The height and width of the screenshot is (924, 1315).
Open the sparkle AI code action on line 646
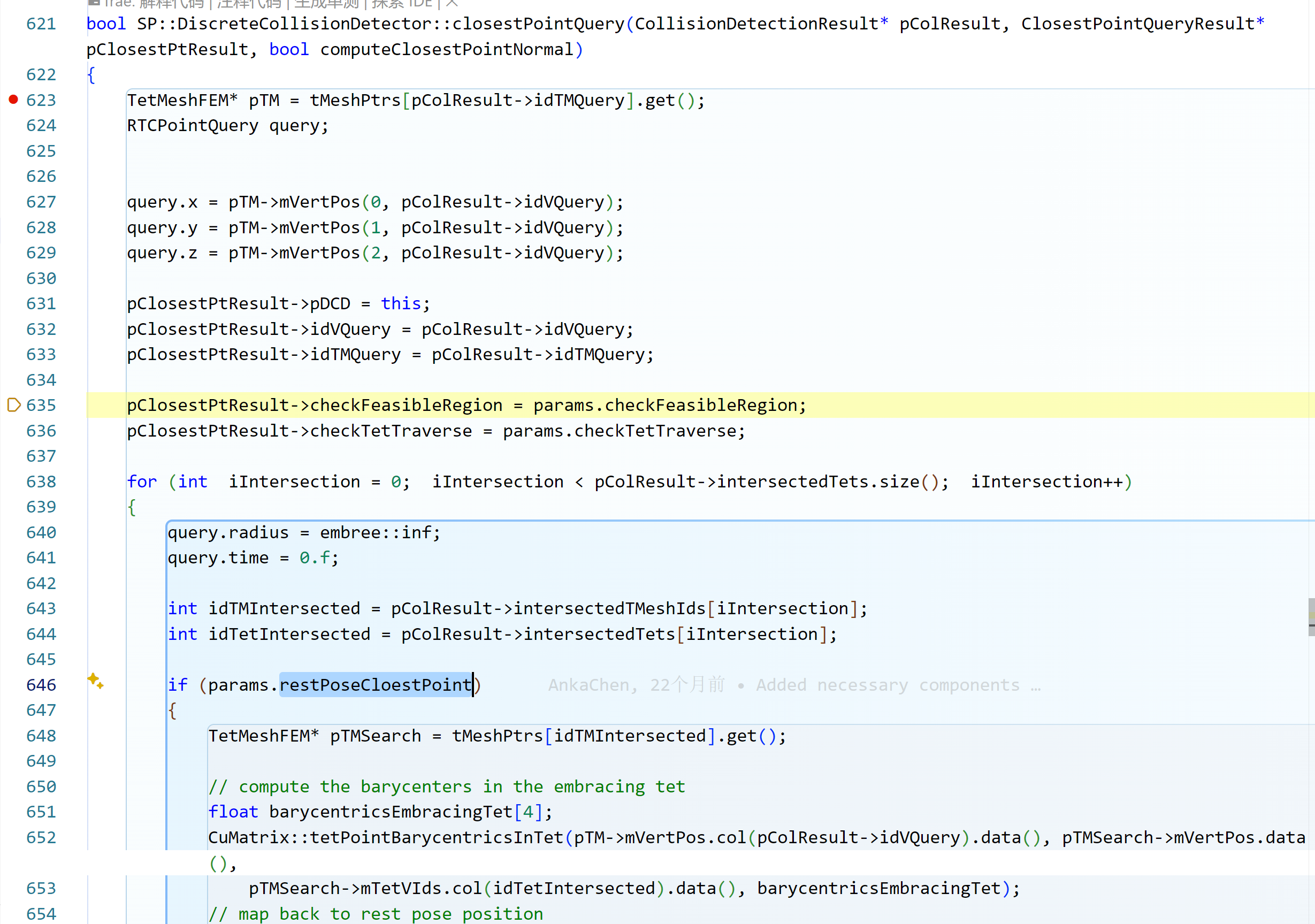pyautogui.click(x=95, y=681)
